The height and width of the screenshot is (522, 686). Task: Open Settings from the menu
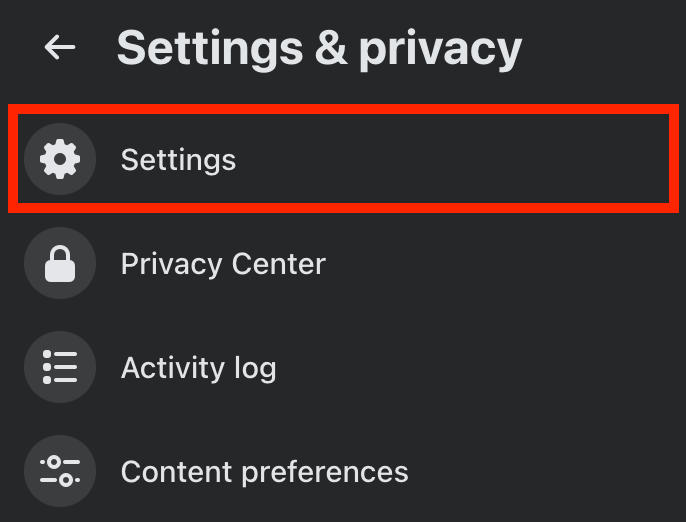pyautogui.click(x=343, y=159)
